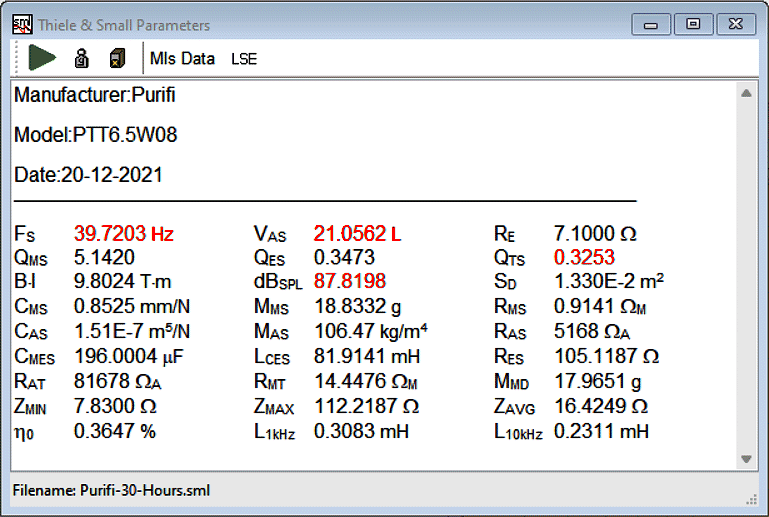The width and height of the screenshot is (769, 517).
Task: Select LSE toolbar option
Action: (x=244, y=59)
